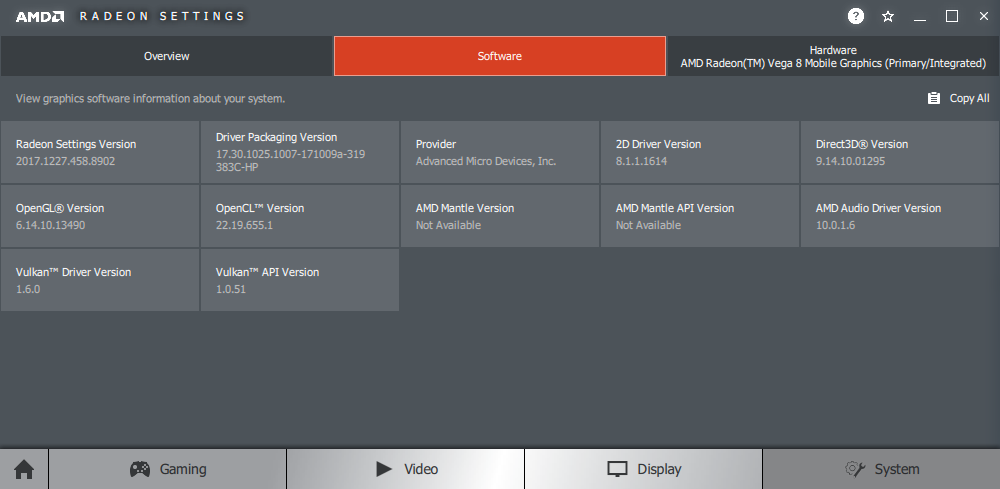1000x489 pixels.
Task: Select the Direct3D Version tile
Action: pos(900,152)
